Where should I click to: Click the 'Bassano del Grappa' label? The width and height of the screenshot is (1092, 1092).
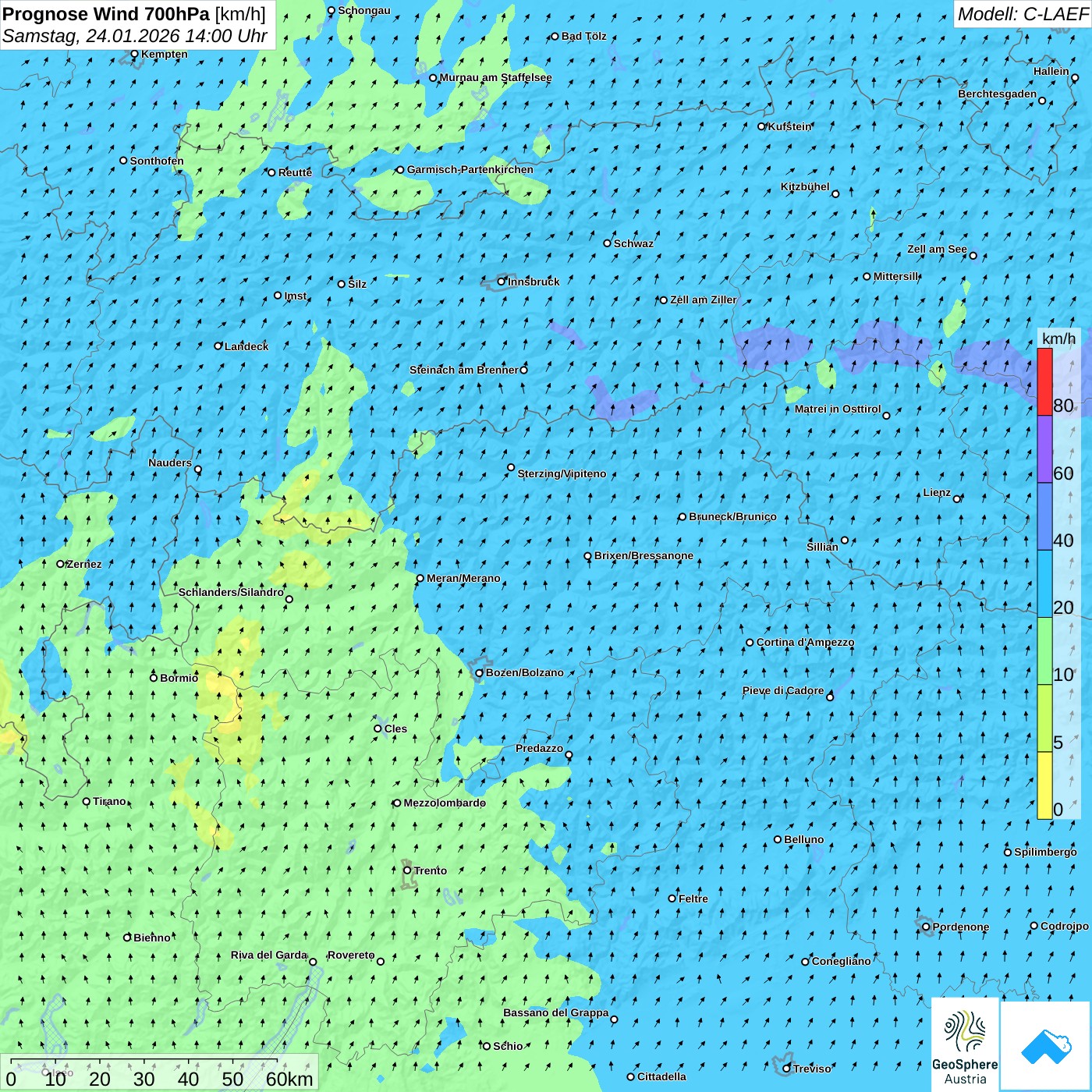pos(555,1012)
